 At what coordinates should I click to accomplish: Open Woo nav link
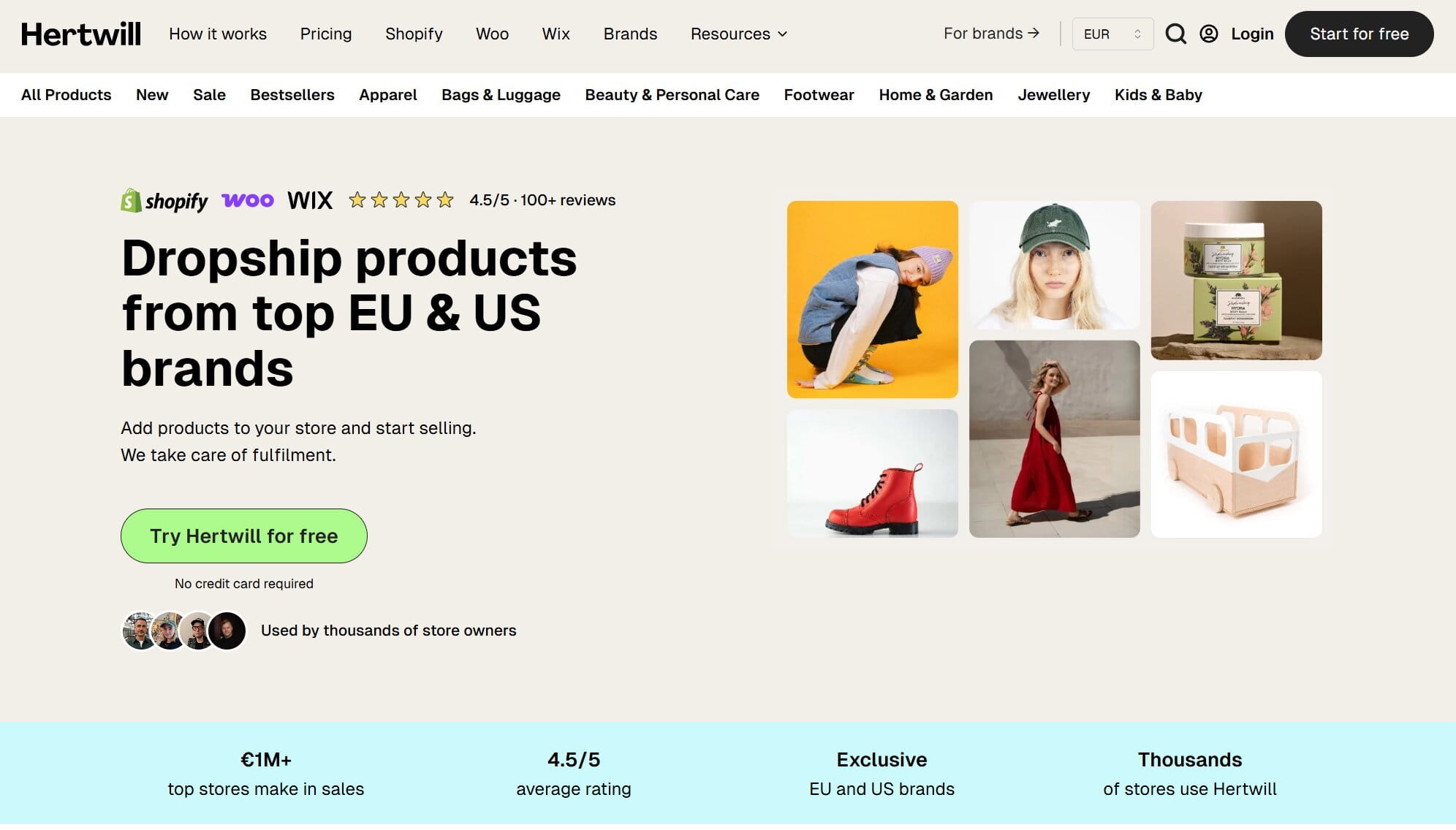[492, 34]
